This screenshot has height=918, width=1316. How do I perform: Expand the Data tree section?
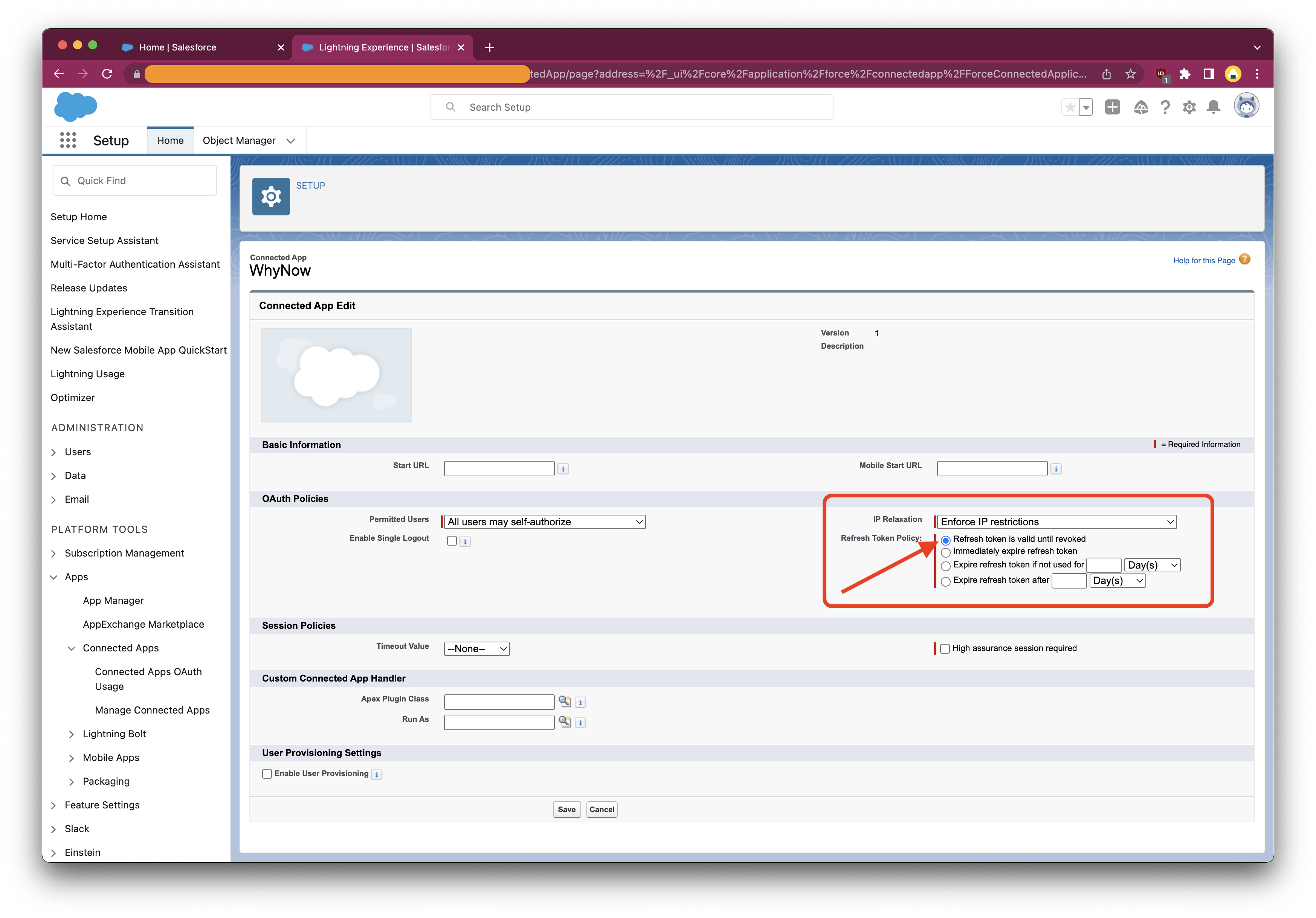point(53,476)
